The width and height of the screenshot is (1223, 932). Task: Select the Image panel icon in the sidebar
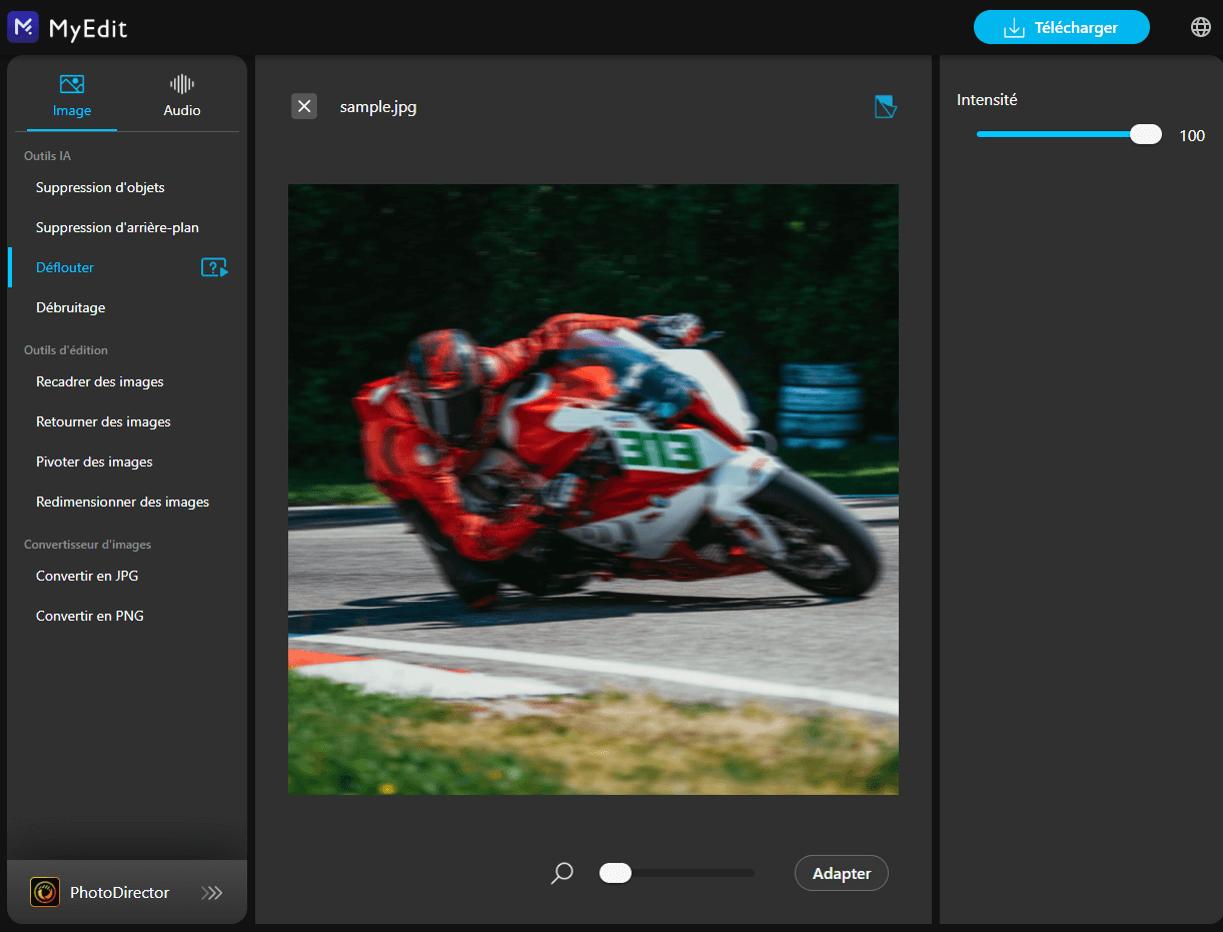point(69,84)
